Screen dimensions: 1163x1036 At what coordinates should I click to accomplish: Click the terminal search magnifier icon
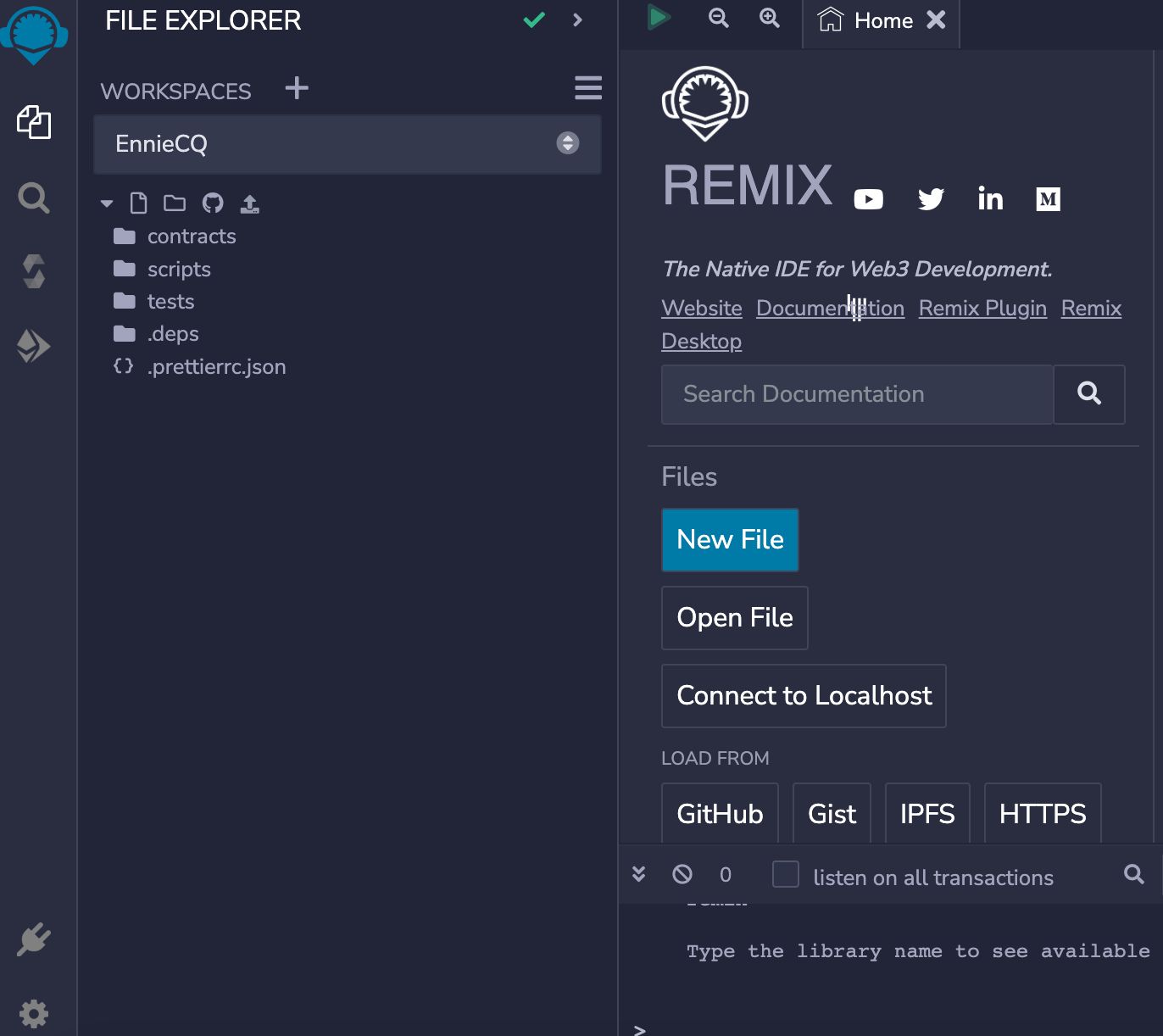tap(1134, 874)
